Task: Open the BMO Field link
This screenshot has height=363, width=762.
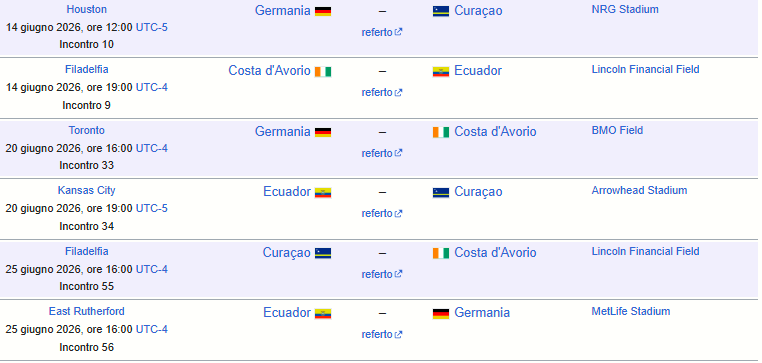Action: point(617,130)
